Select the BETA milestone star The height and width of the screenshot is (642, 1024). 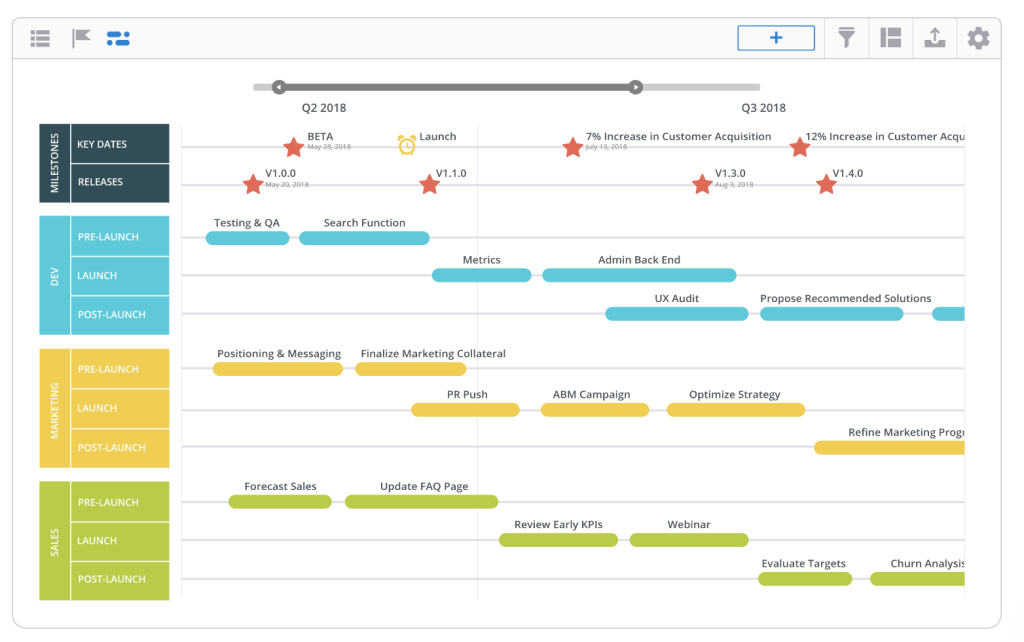point(293,147)
